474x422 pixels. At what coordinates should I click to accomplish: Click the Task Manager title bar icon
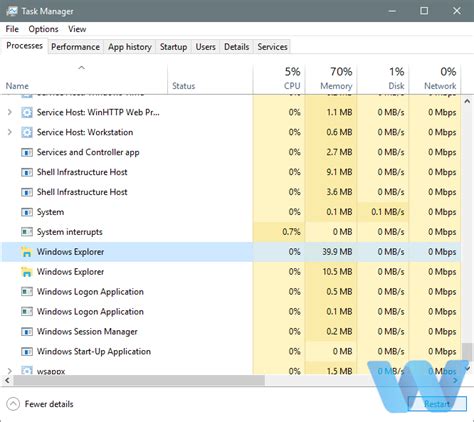[x=12, y=11]
